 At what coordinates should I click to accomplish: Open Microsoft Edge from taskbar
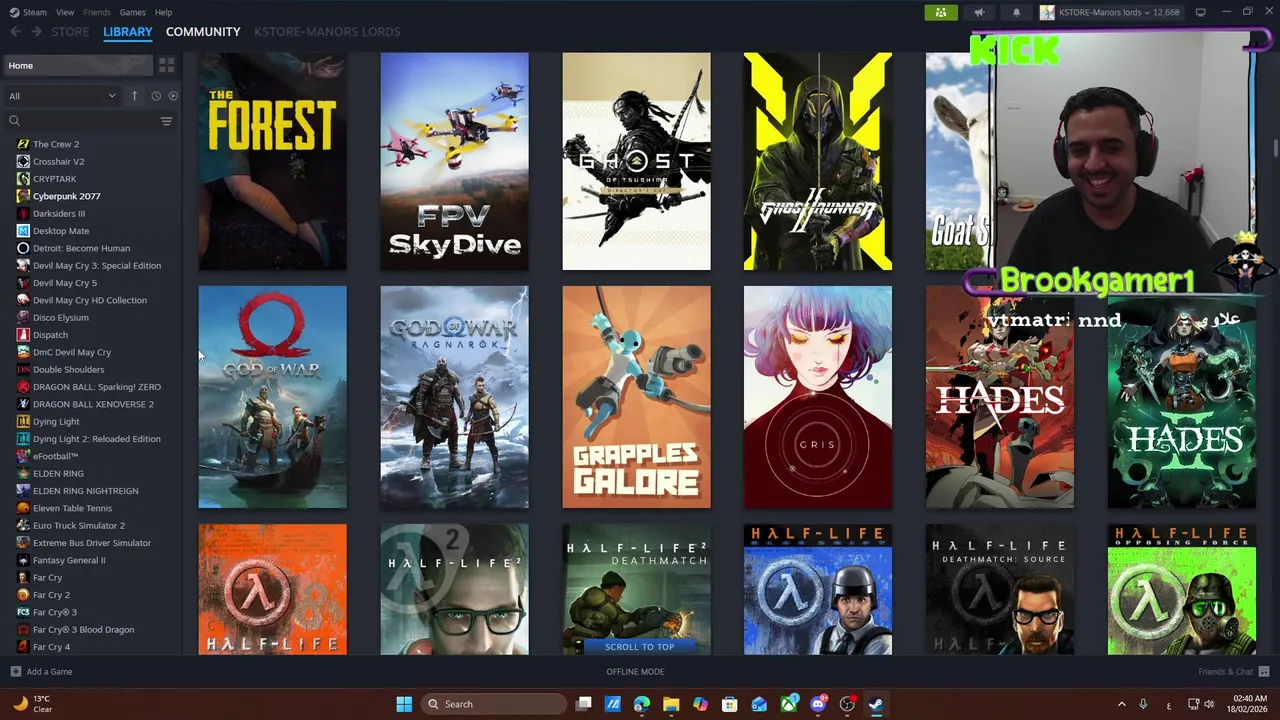coord(642,704)
